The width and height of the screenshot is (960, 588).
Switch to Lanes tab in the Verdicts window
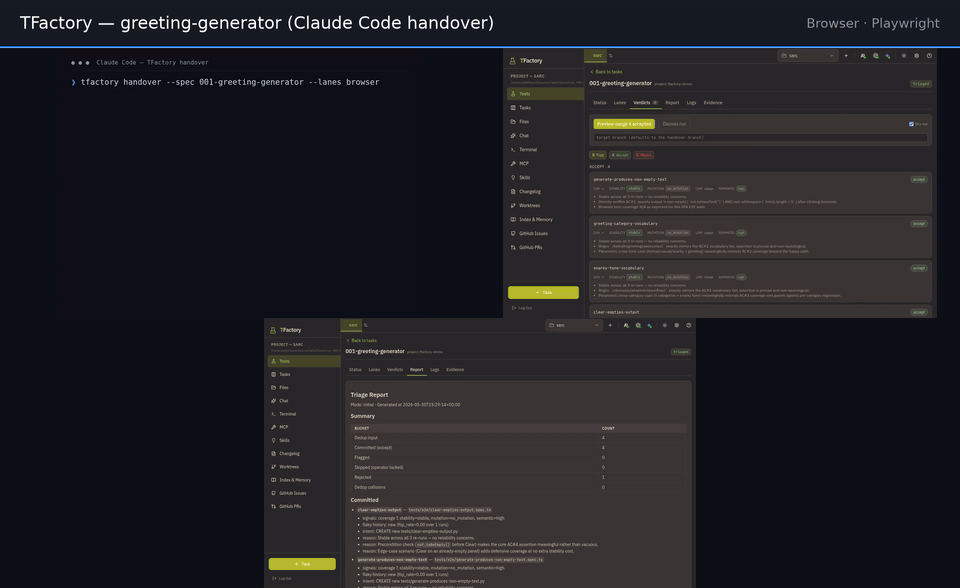(620, 103)
